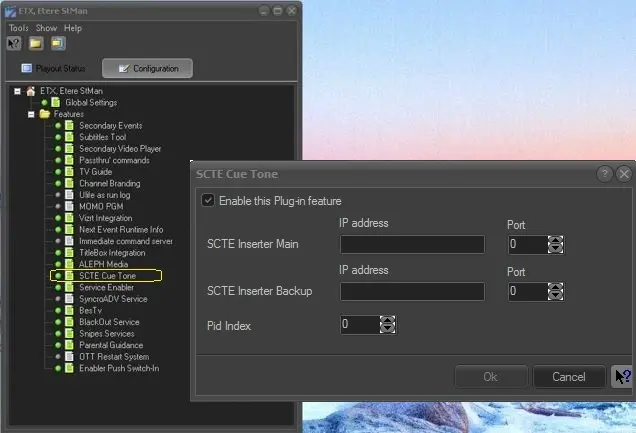Click the document icon next to Global Settings
The width and height of the screenshot is (636, 433).
point(56,102)
